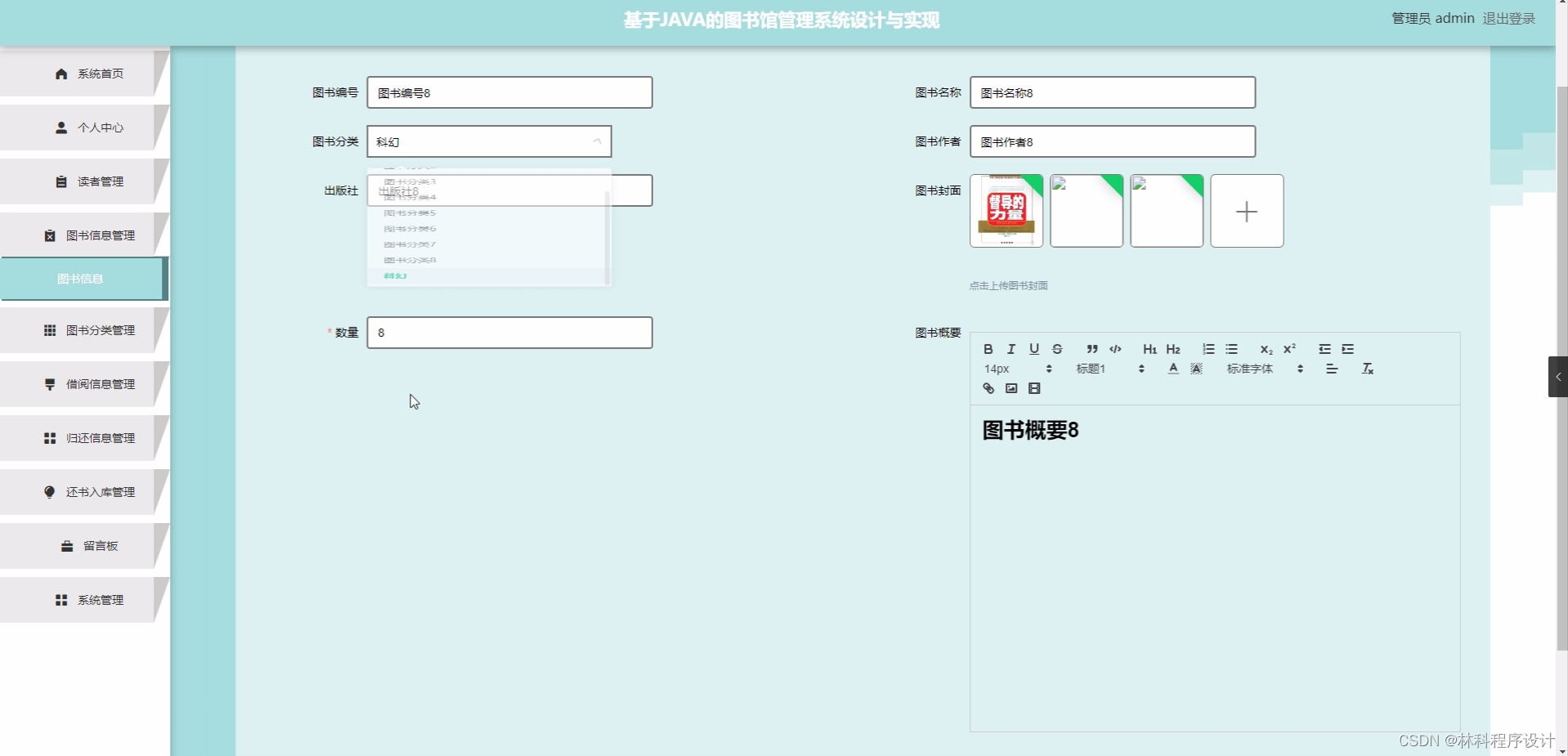The width and height of the screenshot is (1568, 756).
Task: Select 图书分类8 in the dropdown list
Action: point(487,260)
